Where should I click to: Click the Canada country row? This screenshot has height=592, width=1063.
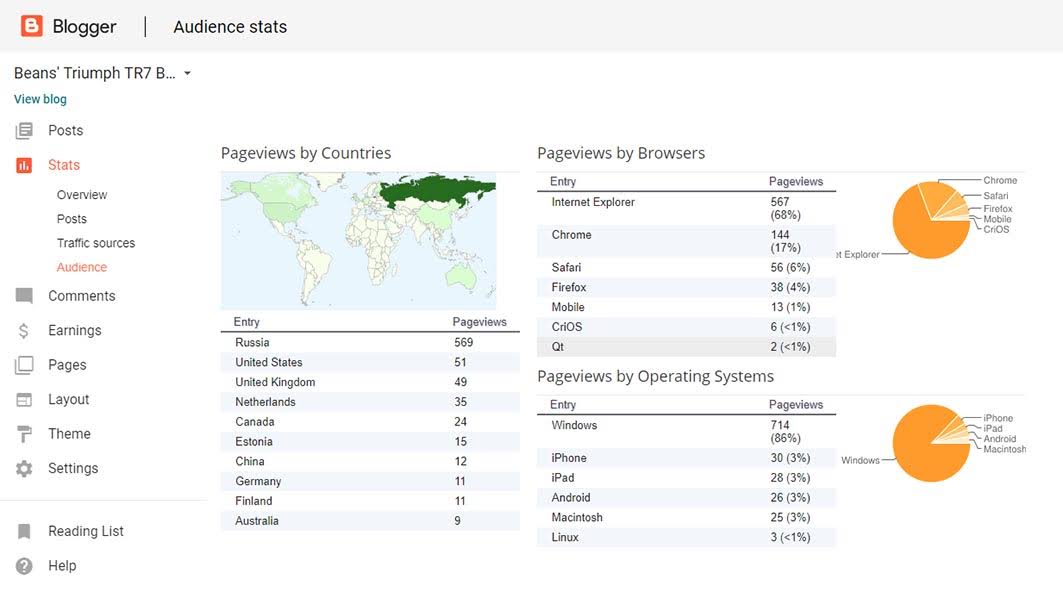point(370,421)
